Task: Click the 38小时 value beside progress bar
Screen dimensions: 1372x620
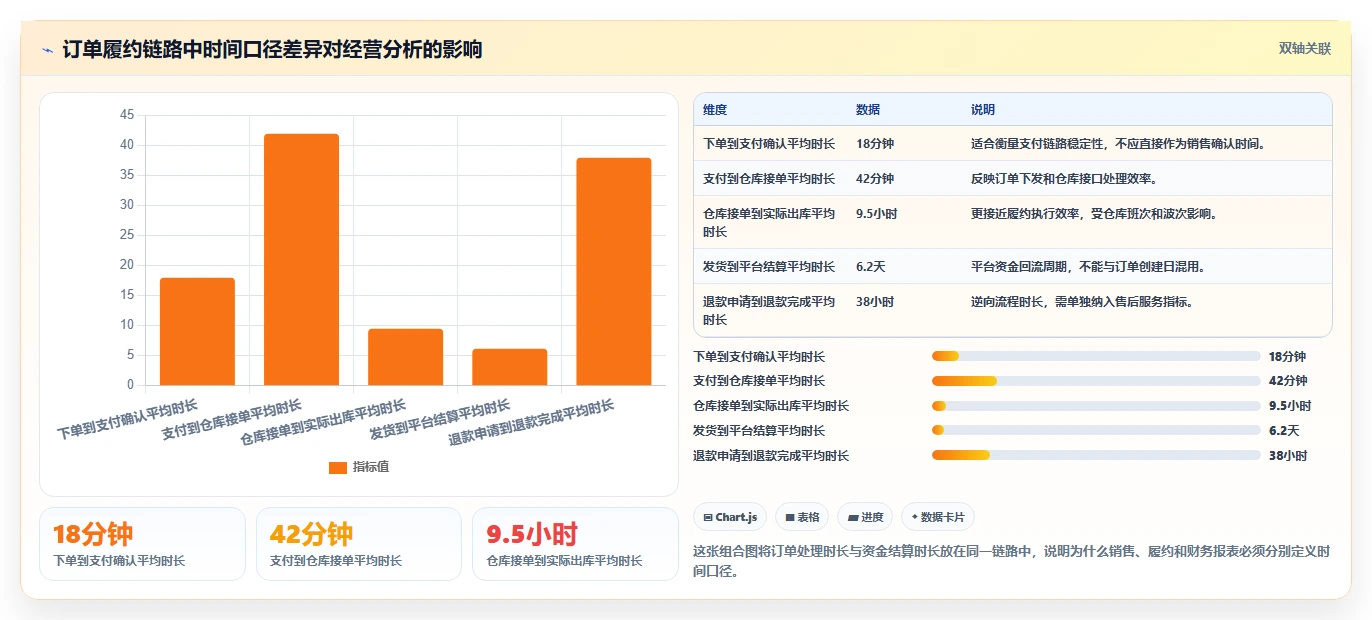Action: (x=1287, y=456)
